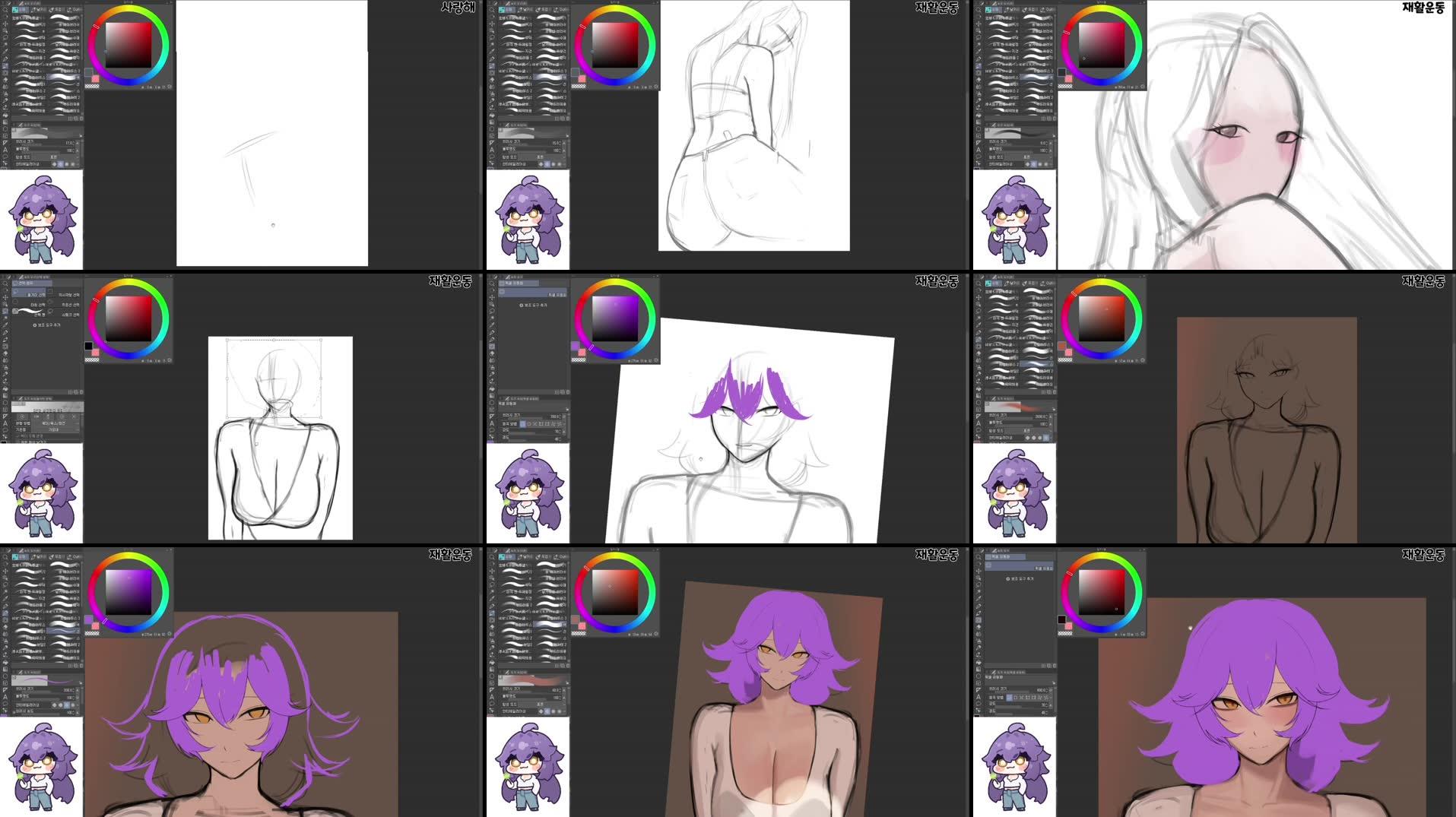Select the Pencil tool in the brown-background sketch panel
The image size is (1456, 817).
point(979,339)
